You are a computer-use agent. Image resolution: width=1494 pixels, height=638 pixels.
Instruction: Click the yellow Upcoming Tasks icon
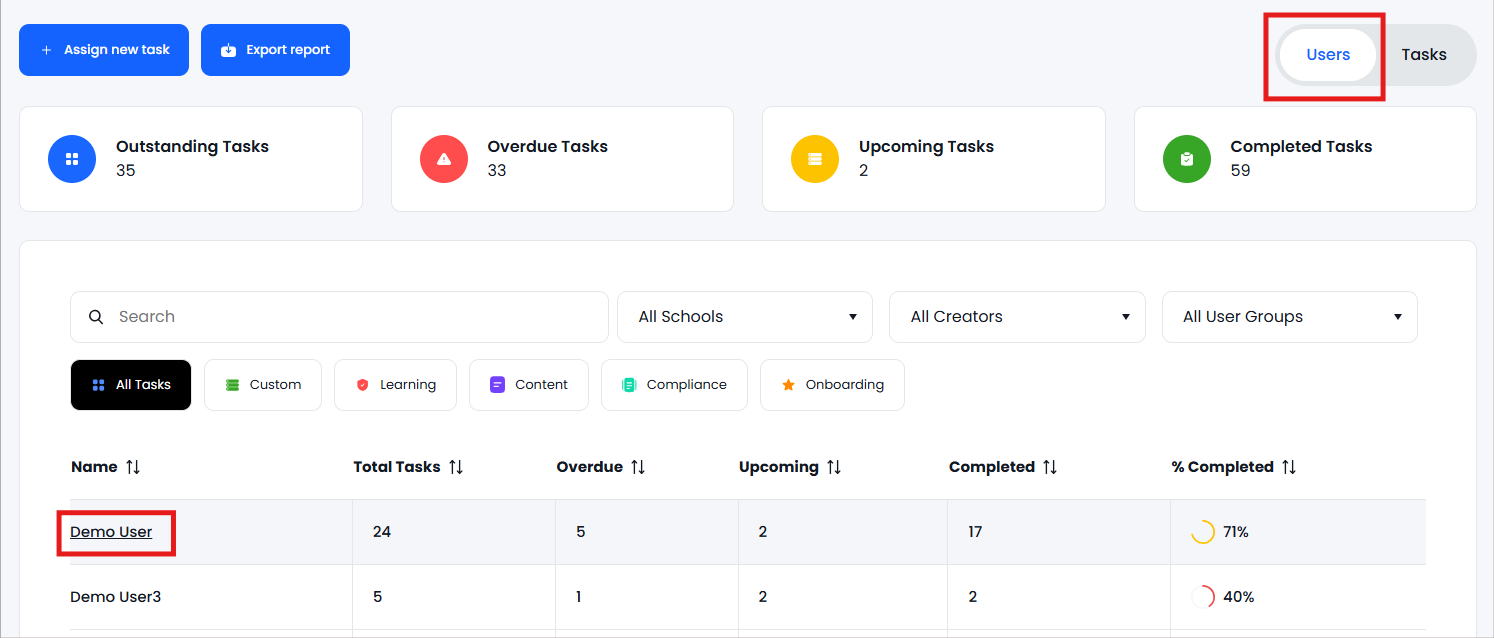pyautogui.click(x=815, y=159)
